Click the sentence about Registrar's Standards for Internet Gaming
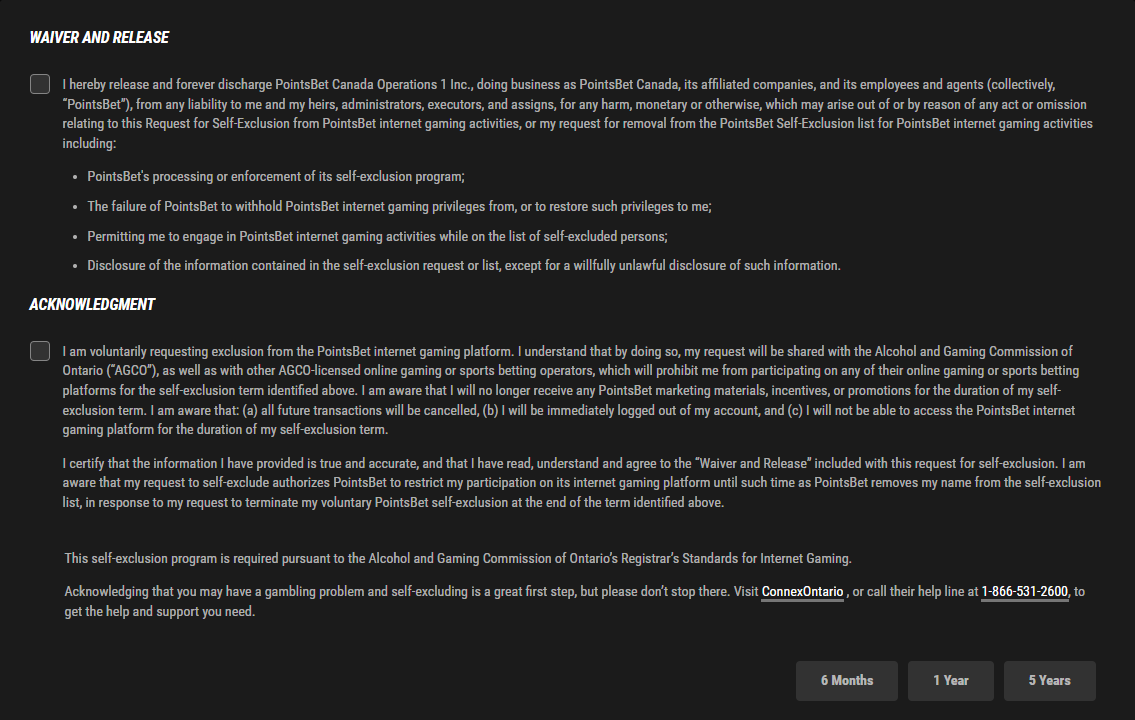The image size is (1135, 720). [457, 559]
